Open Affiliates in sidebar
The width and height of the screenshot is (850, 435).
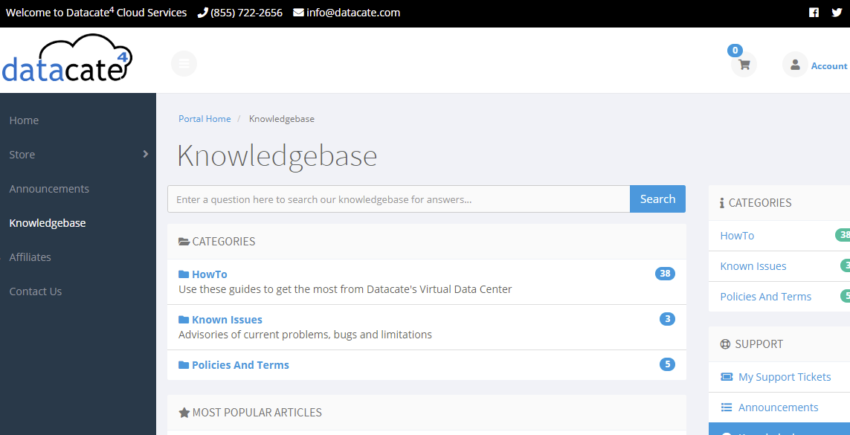(x=30, y=257)
